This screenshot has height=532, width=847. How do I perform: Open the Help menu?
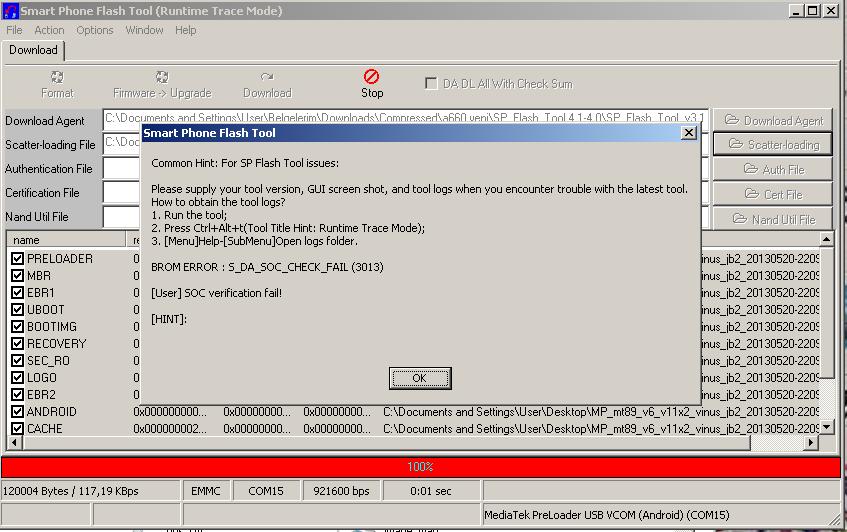click(x=186, y=30)
